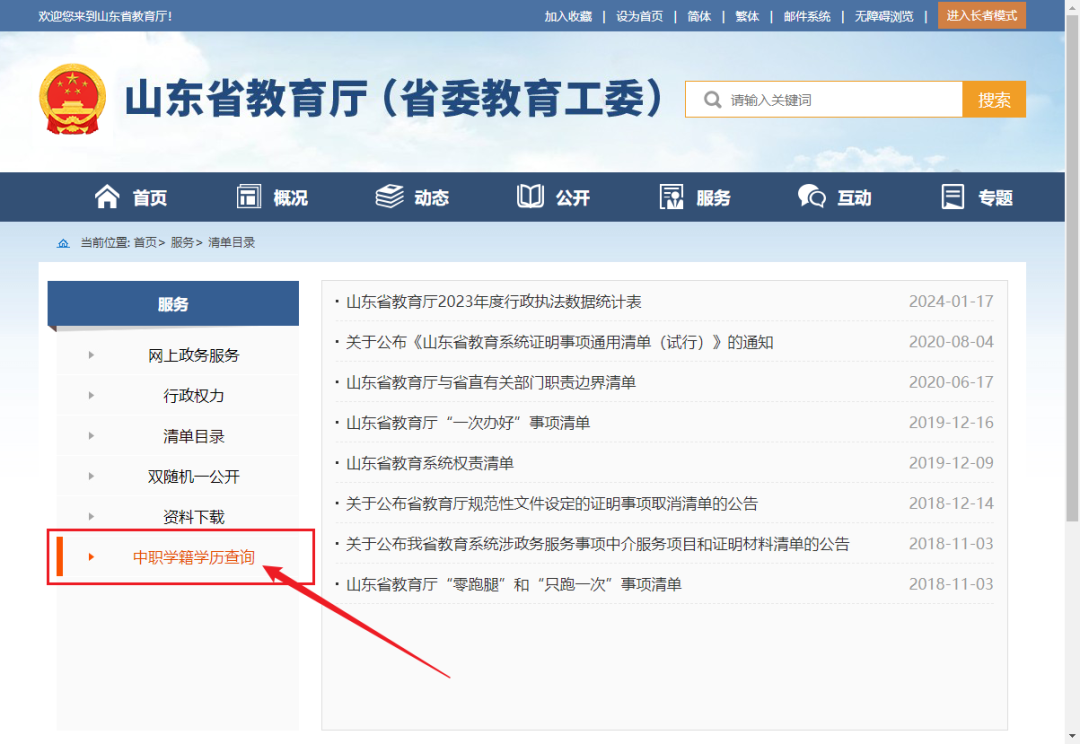
Task: Open the "一次办好" 事项清单 article
Action: pyautogui.click(x=468, y=422)
